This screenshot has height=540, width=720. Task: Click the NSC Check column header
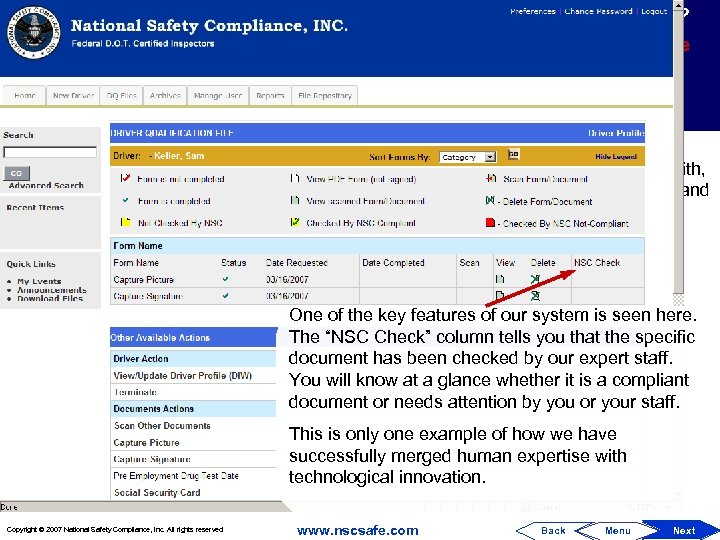(596, 263)
